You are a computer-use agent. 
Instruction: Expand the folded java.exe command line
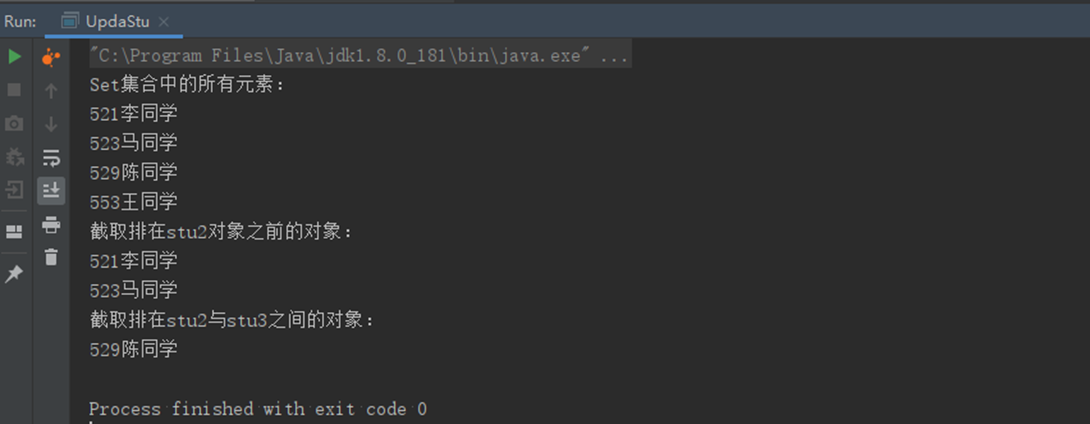[615, 56]
